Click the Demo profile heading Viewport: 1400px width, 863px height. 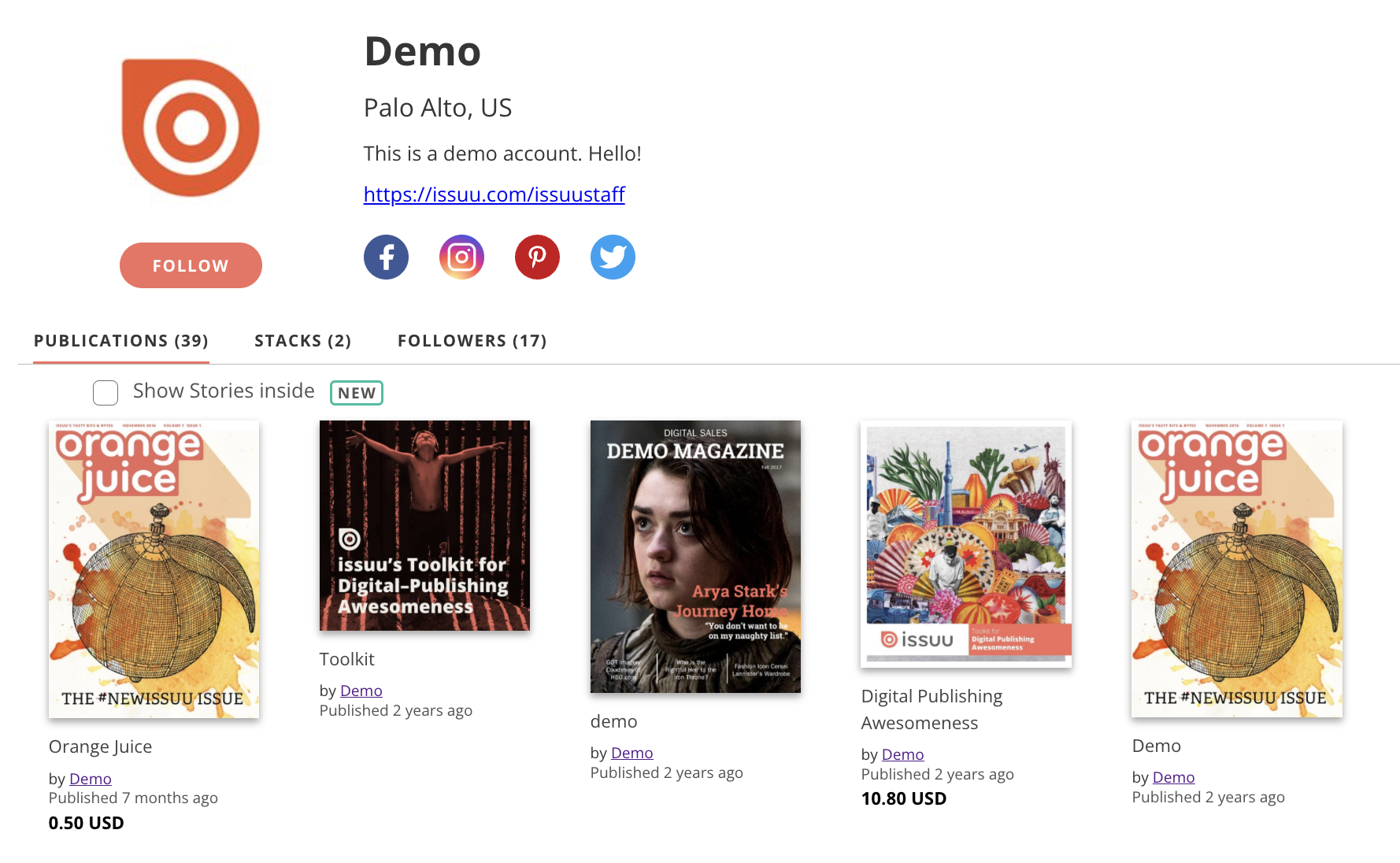click(x=422, y=52)
